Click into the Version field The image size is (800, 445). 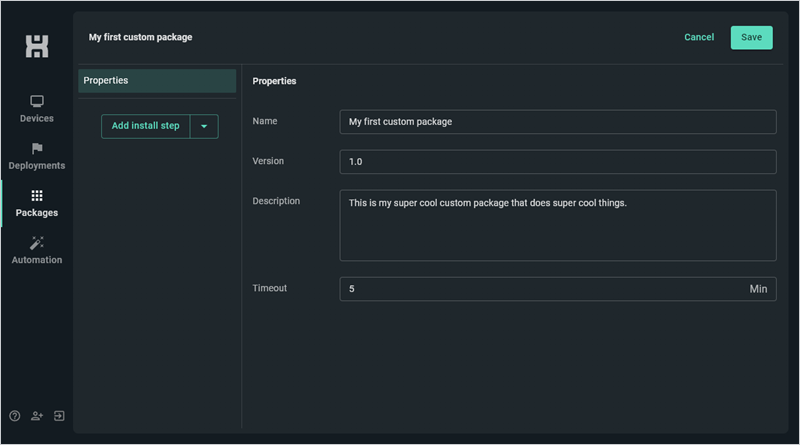(x=557, y=162)
